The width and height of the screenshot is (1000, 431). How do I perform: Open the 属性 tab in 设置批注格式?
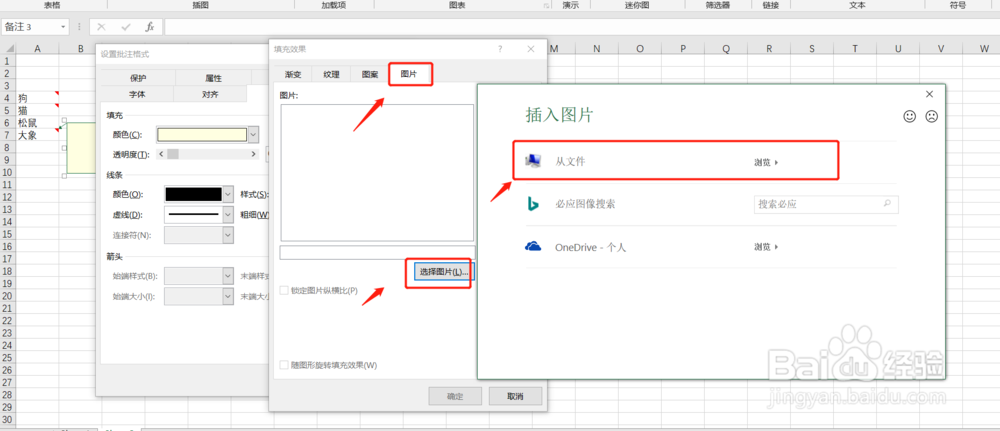coord(213,78)
